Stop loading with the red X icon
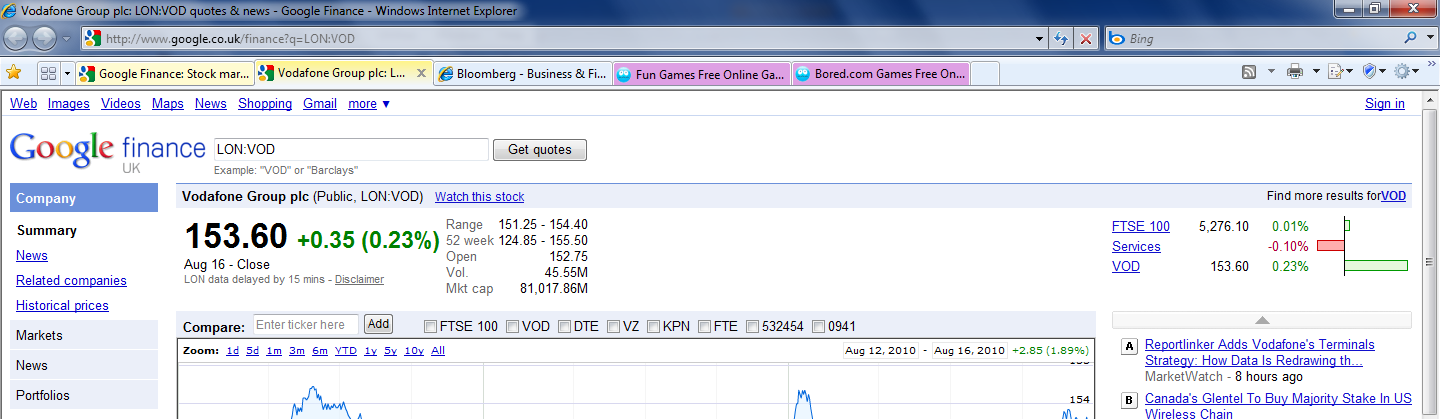 pos(1086,39)
